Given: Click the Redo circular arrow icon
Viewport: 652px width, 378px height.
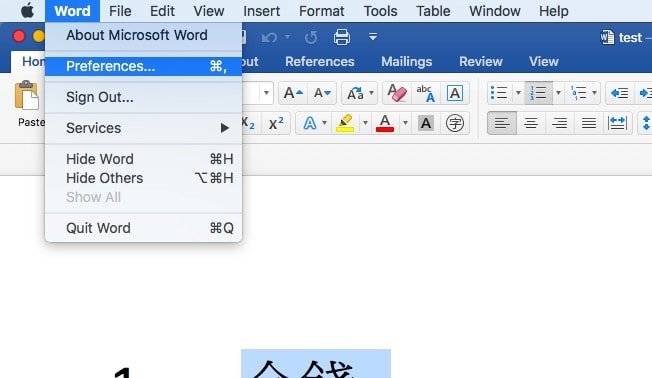Looking at the screenshot, I should tap(311, 37).
